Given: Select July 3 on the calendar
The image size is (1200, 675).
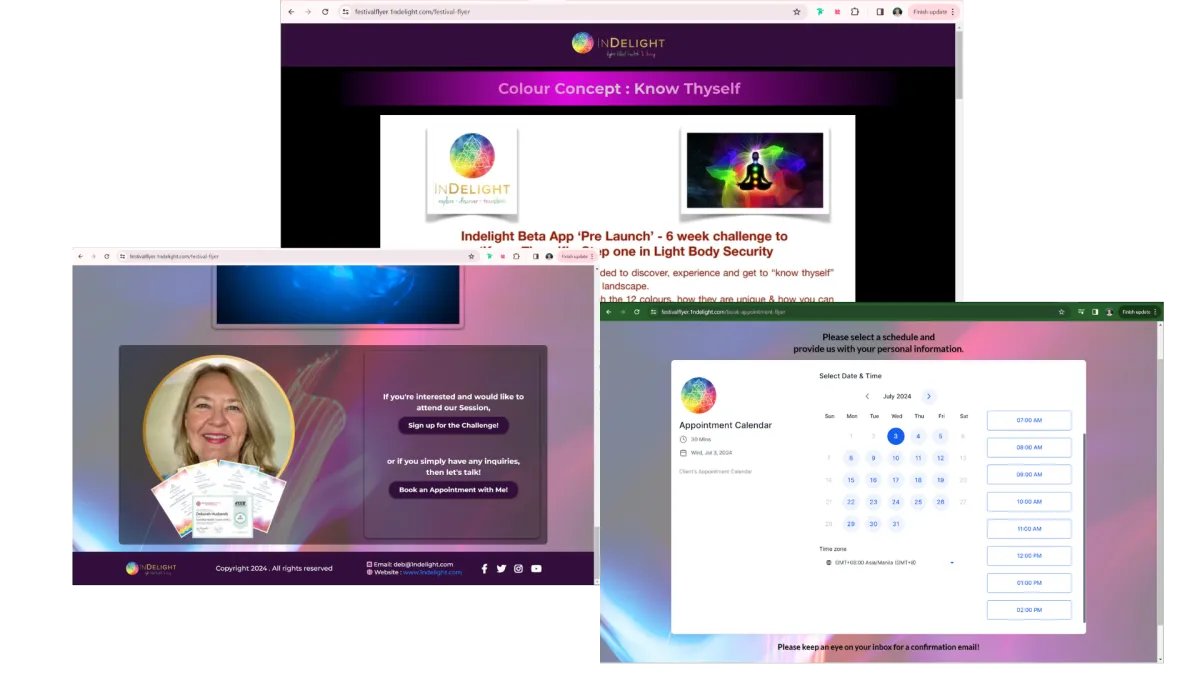Looking at the screenshot, I should point(896,436).
